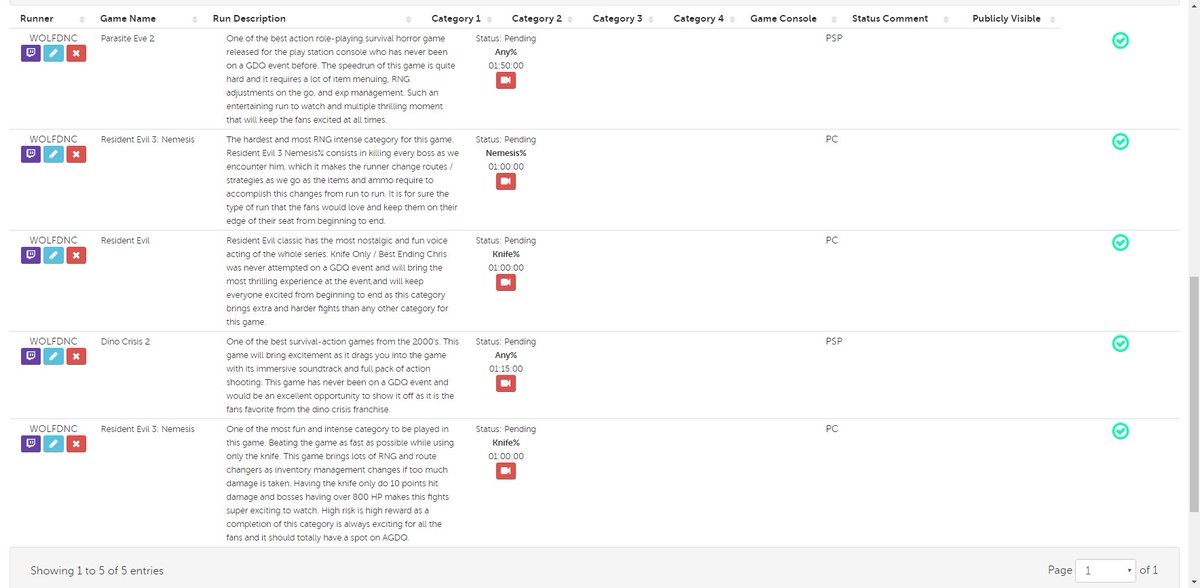The height and width of the screenshot is (588, 1200).
Task: Sort table by Status Comment column
Action: tap(903, 19)
